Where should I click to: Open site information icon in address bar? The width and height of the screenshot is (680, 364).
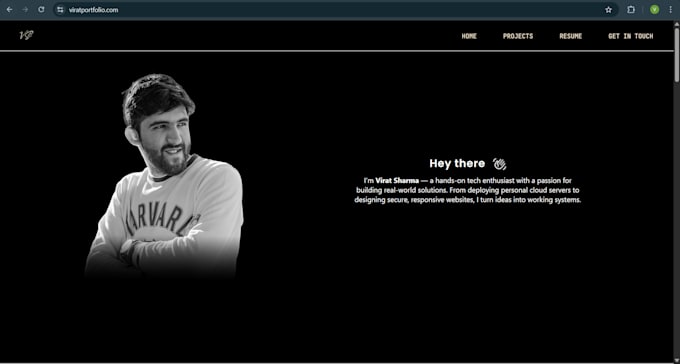click(x=60, y=10)
